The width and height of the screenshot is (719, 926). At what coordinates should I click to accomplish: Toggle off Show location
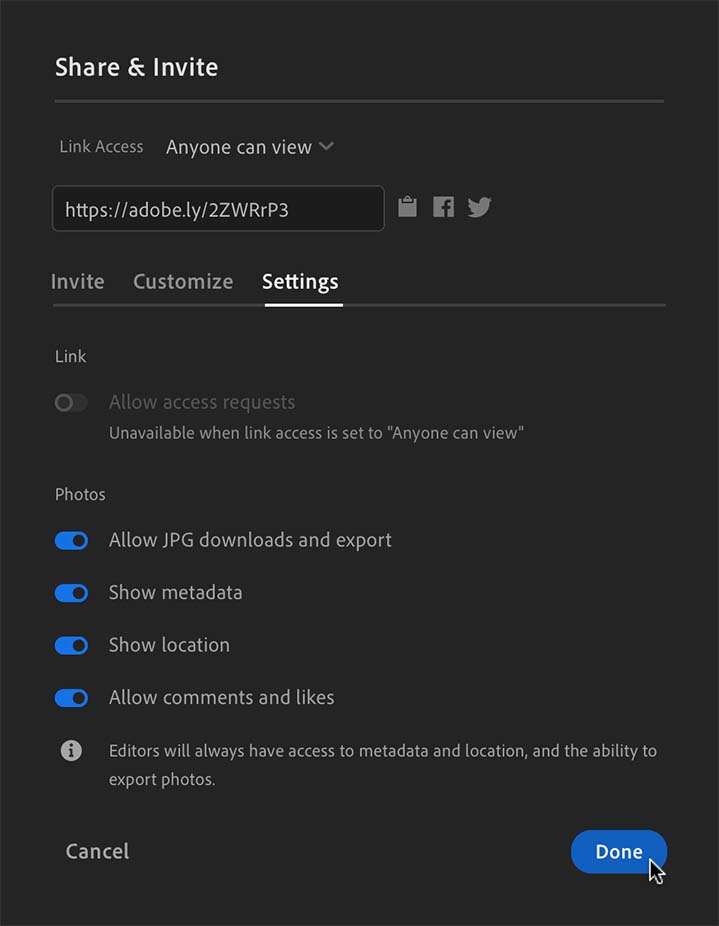pyautogui.click(x=71, y=645)
